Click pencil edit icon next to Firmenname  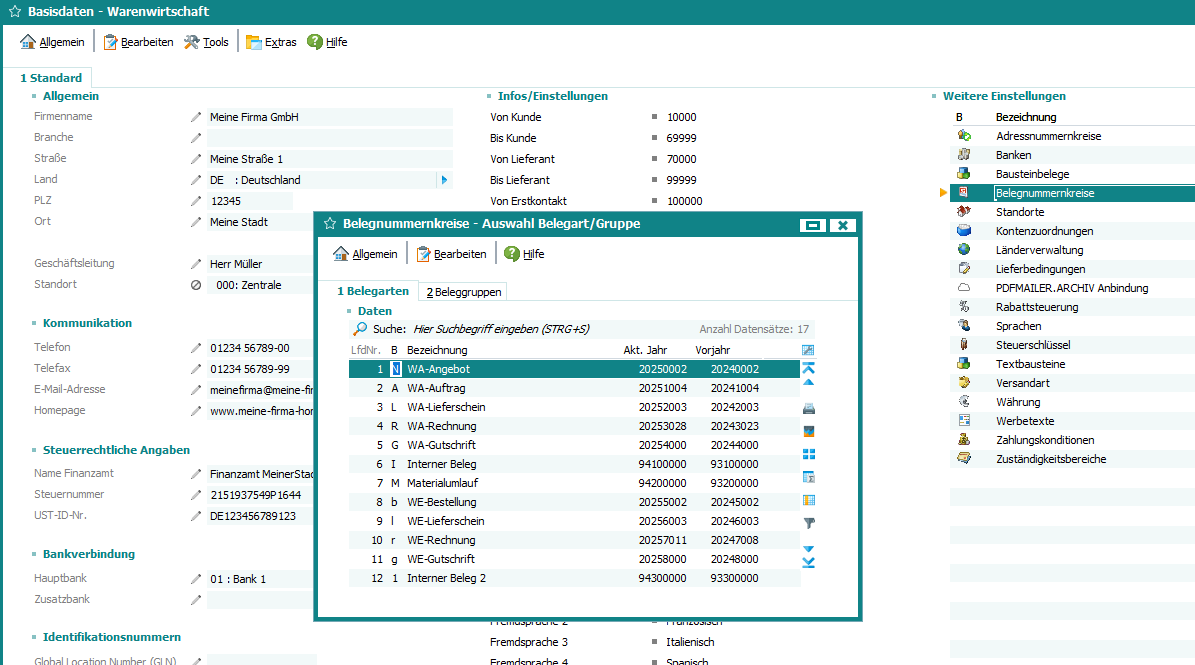point(196,117)
